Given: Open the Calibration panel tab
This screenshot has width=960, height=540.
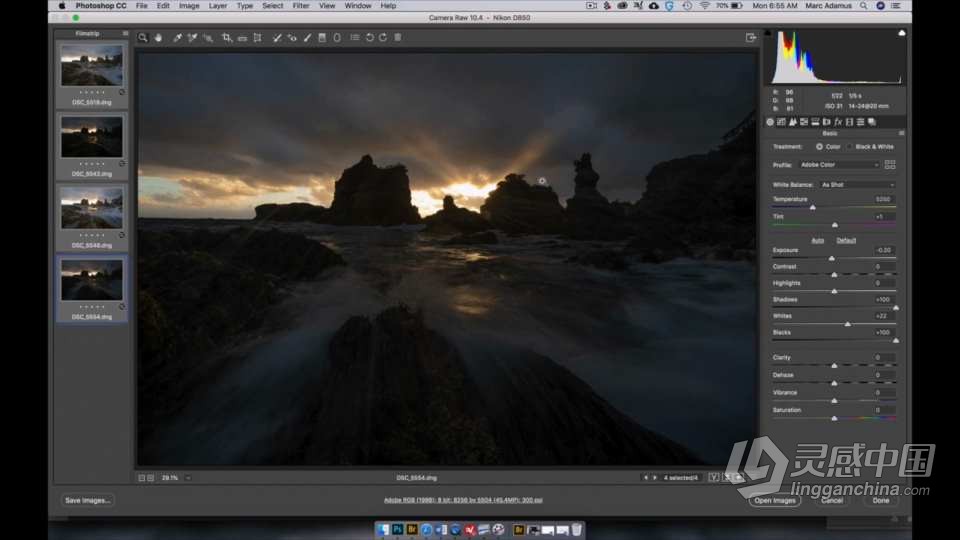Looking at the screenshot, I should click(x=849, y=122).
